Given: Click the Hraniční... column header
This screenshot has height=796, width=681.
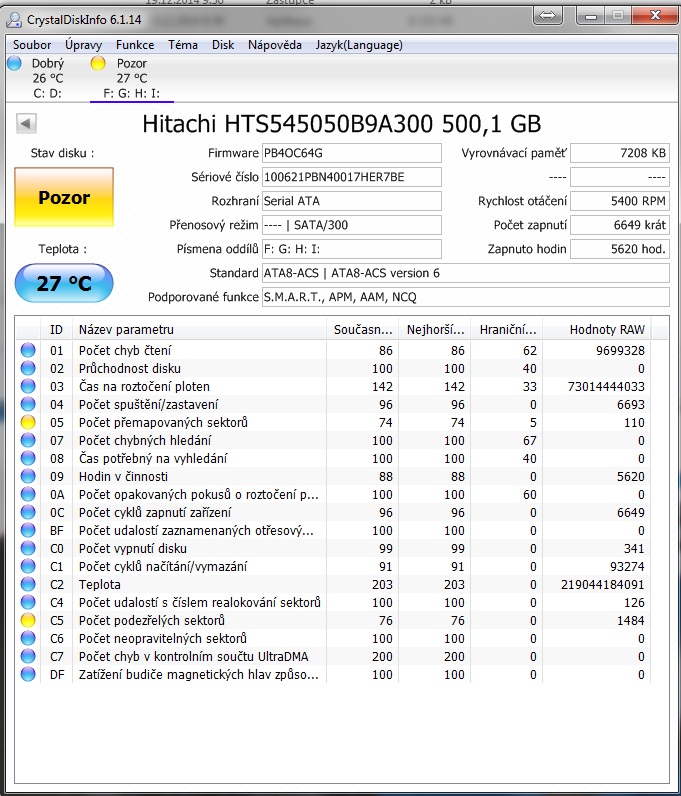Looking at the screenshot, I should click(507, 329).
